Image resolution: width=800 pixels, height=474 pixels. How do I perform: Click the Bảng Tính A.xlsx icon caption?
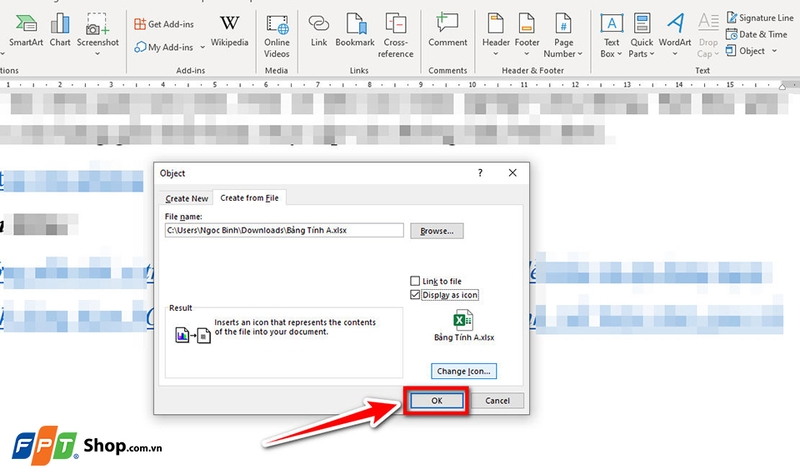coord(464,337)
